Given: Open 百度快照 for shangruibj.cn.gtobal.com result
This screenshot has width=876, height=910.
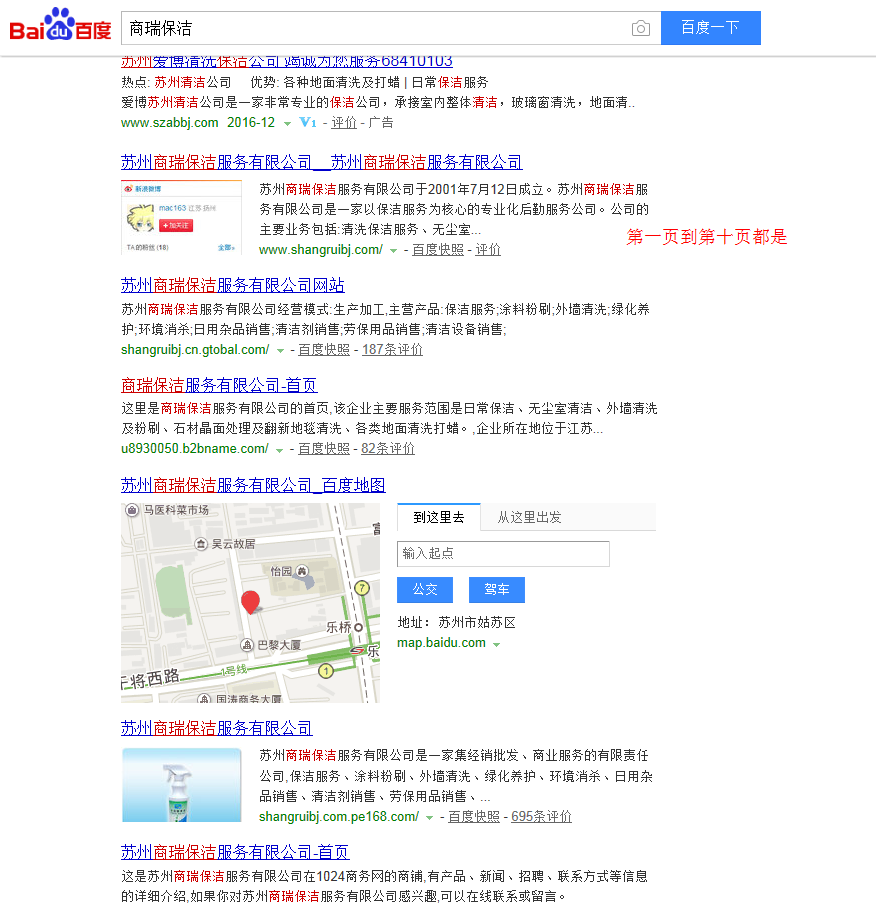Looking at the screenshot, I should [324, 349].
